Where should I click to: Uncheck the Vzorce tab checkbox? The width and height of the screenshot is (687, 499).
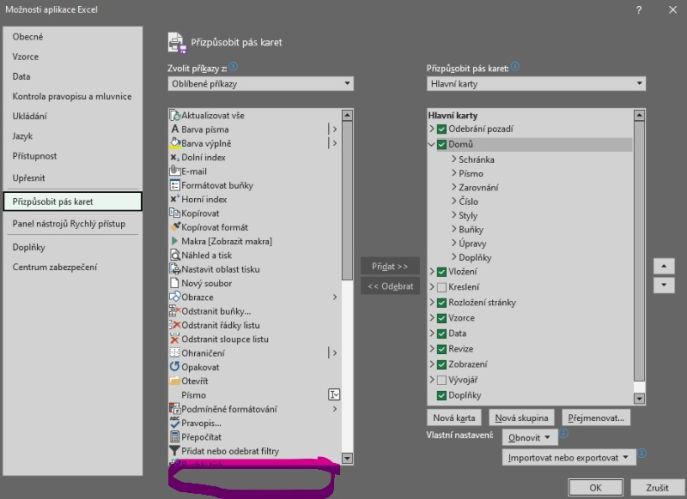tap(442, 318)
